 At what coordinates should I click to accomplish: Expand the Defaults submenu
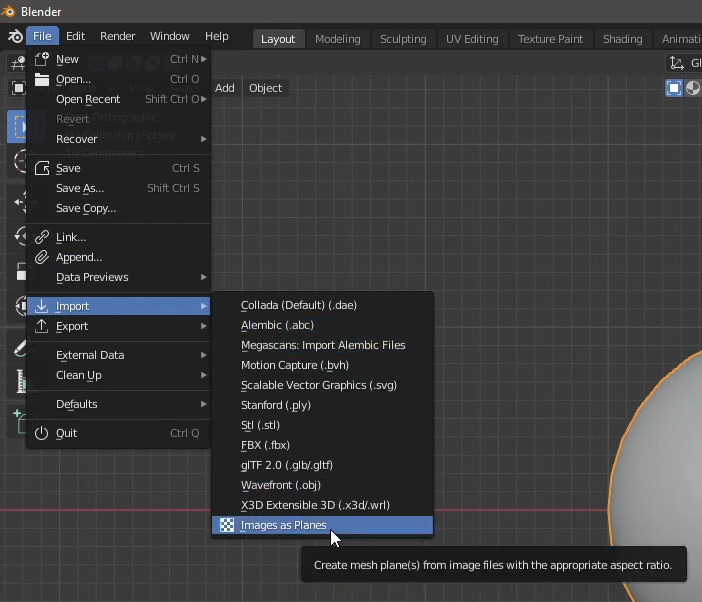pyautogui.click(x=204, y=404)
